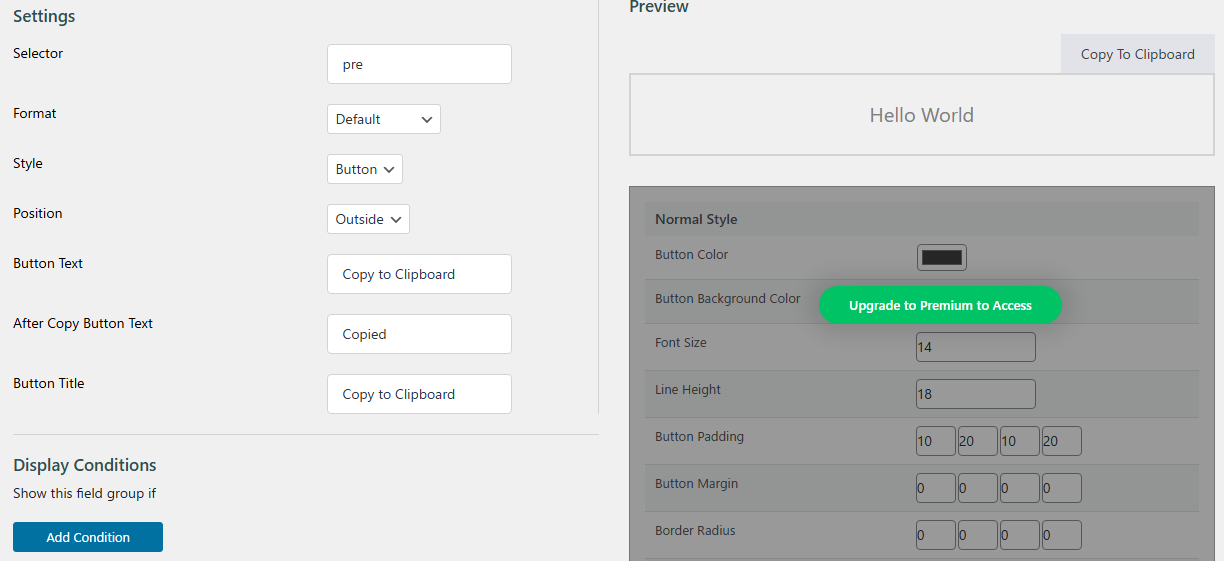Select the first Border Radius value field
The image size is (1224, 561).
tap(936, 535)
